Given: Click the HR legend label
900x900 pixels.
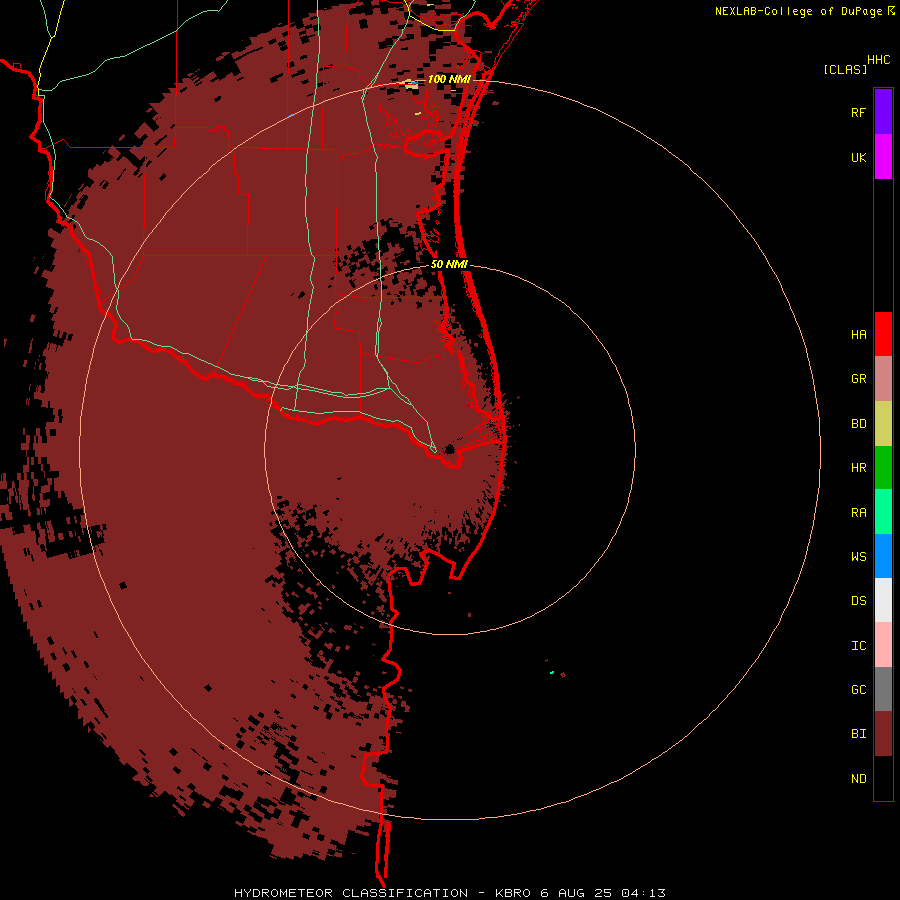Looking at the screenshot, I should [858, 468].
